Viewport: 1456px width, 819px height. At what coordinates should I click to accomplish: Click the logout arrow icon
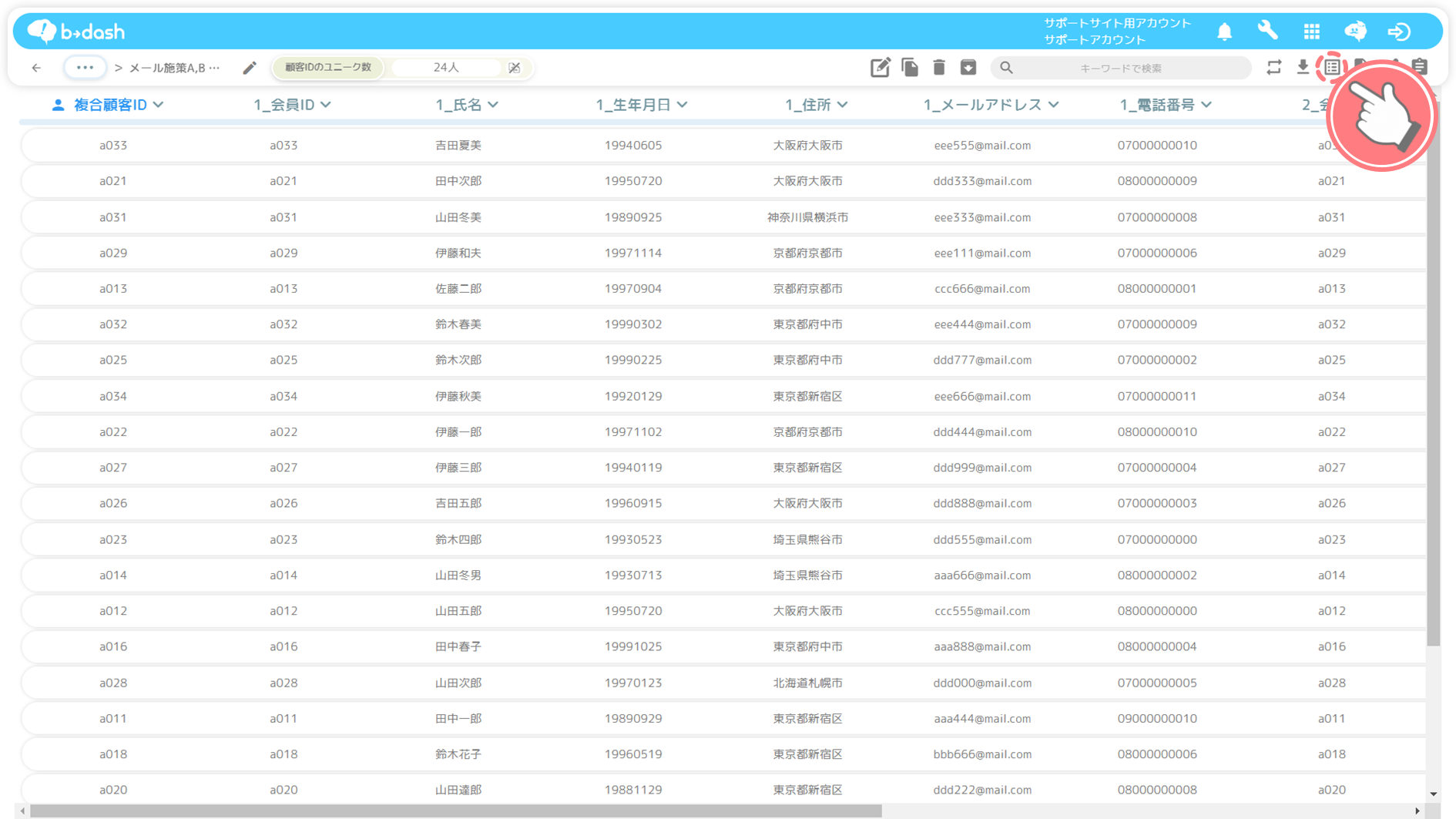(x=1399, y=32)
